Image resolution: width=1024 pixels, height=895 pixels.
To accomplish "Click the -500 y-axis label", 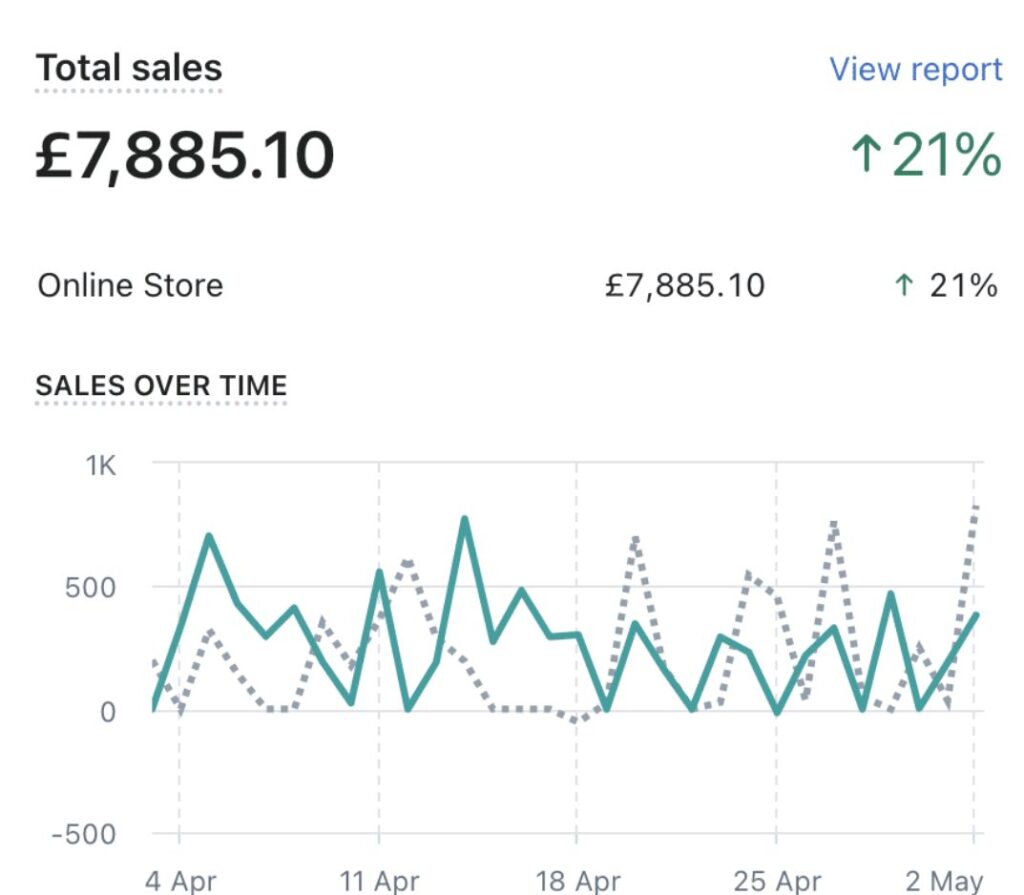I will pyautogui.click(x=83, y=835).
